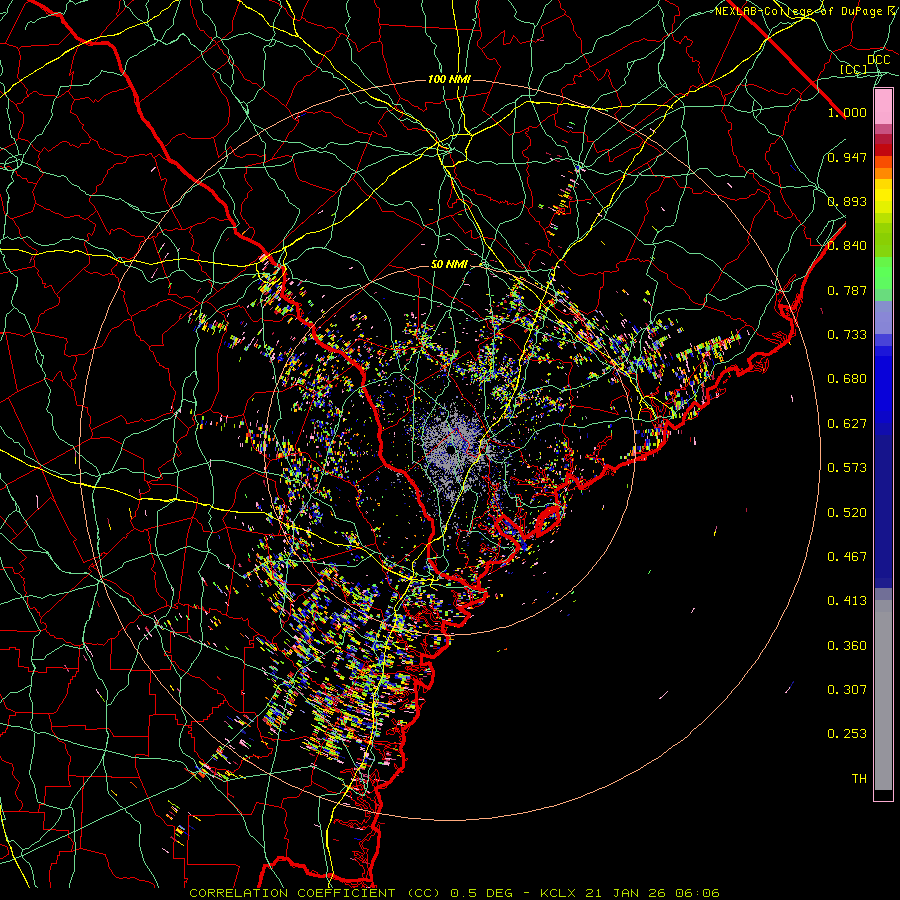Pick the pink segment at the color bar top
The image size is (900, 900).
[883, 106]
